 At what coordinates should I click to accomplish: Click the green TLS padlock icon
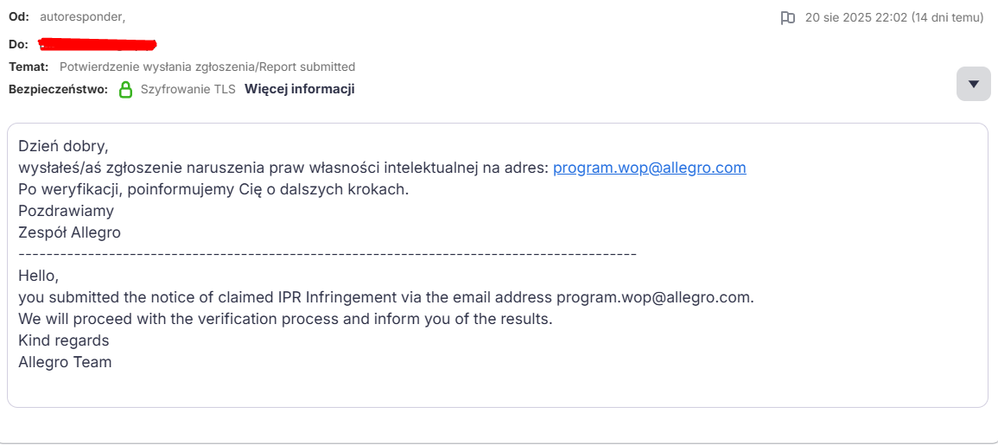click(x=126, y=89)
